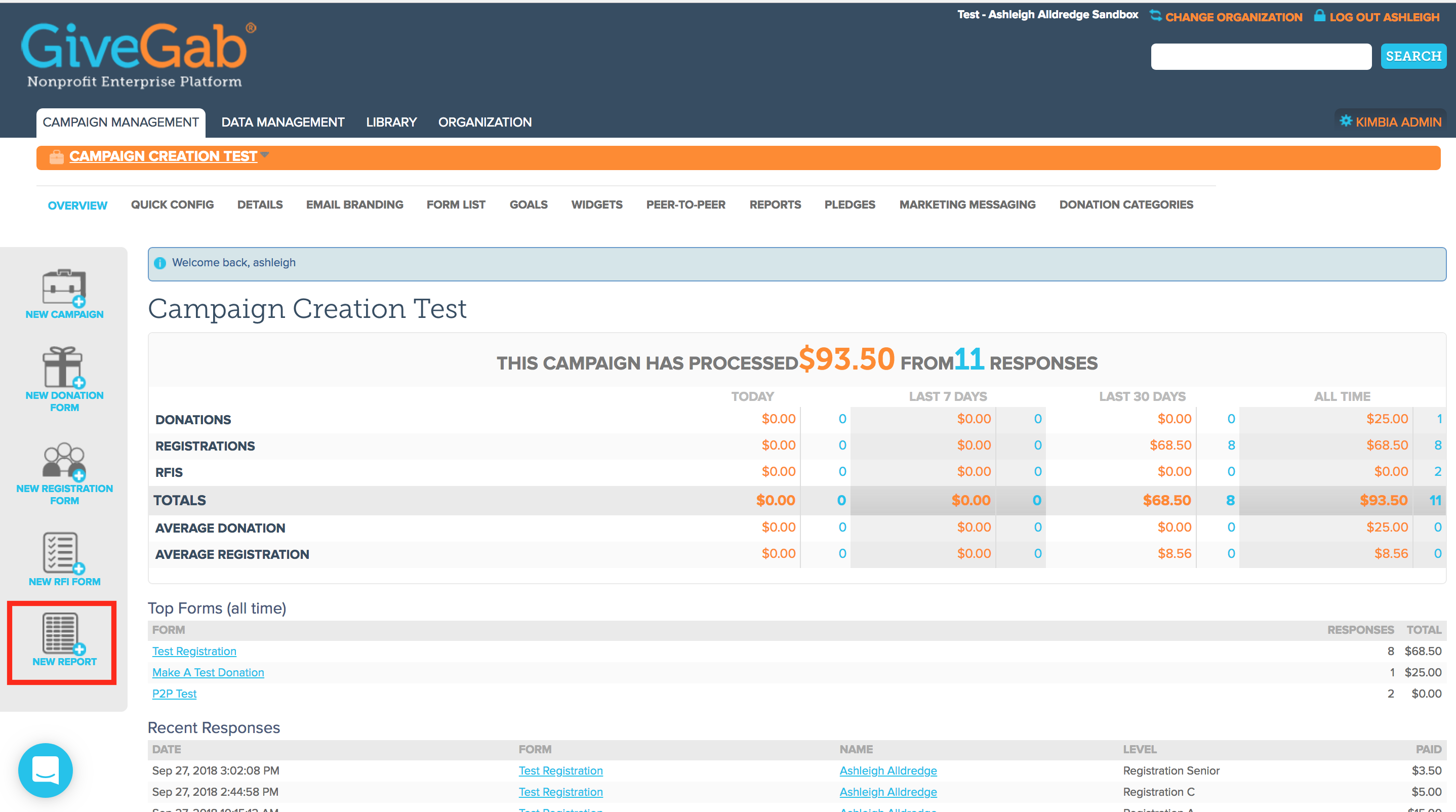Screen dimensions: 1456x812
Task: Click the New RFI Form checklist icon
Action: click(64, 553)
